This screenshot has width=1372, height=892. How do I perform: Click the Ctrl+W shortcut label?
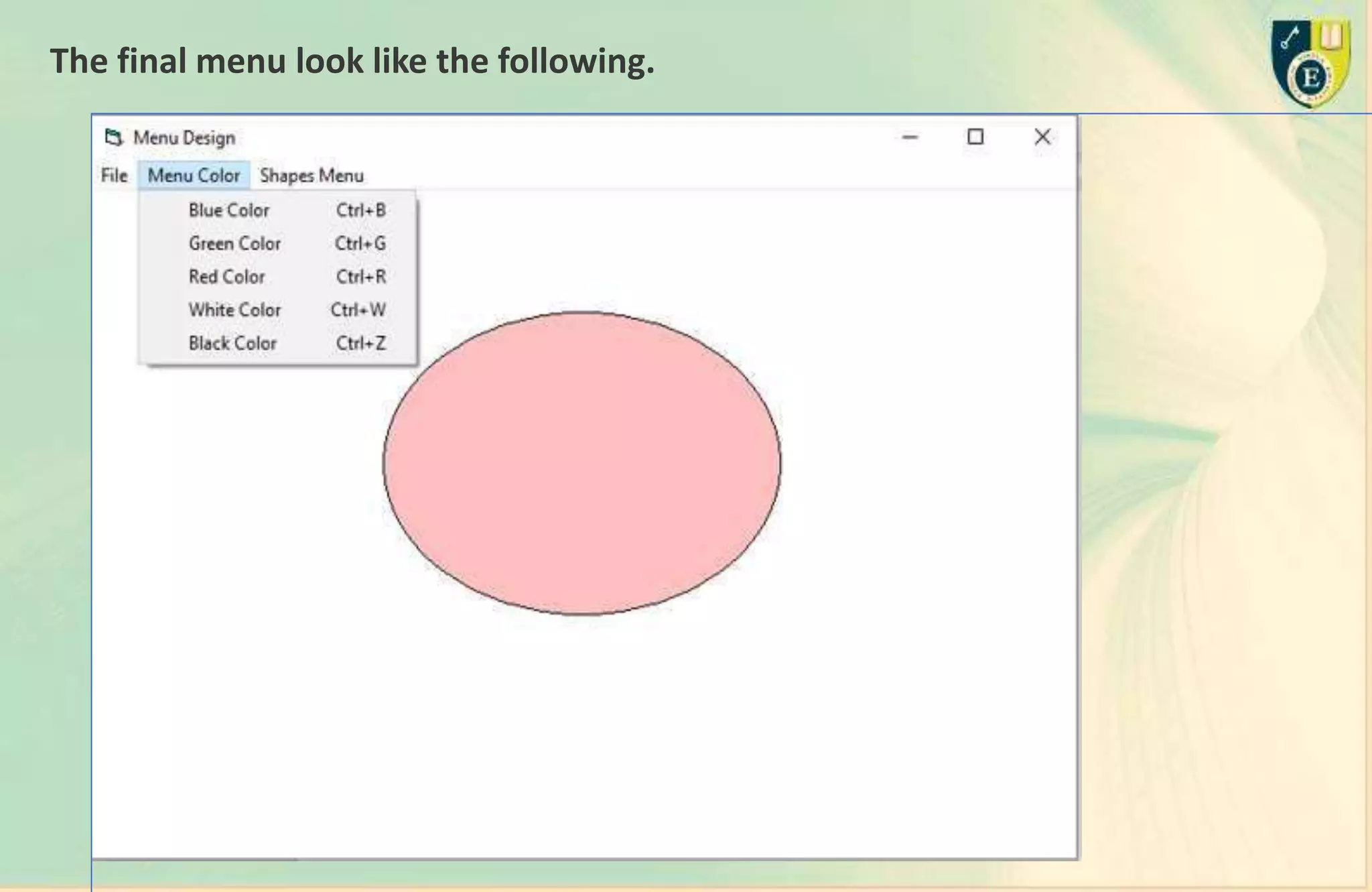coord(358,310)
